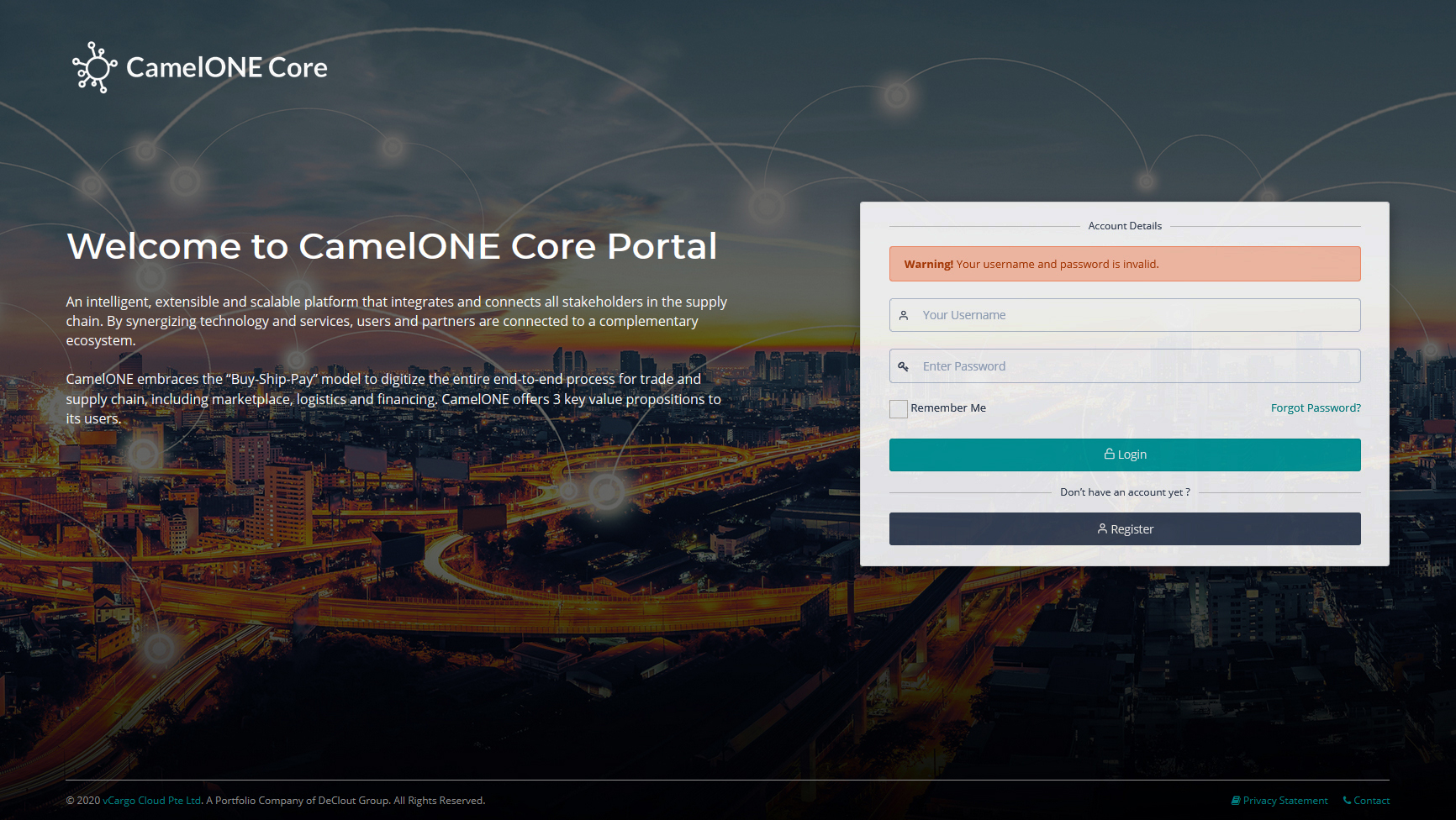The height and width of the screenshot is (820, 1456).
Task: Click the CamelONE Core logo icon
Action: point(94,67)
